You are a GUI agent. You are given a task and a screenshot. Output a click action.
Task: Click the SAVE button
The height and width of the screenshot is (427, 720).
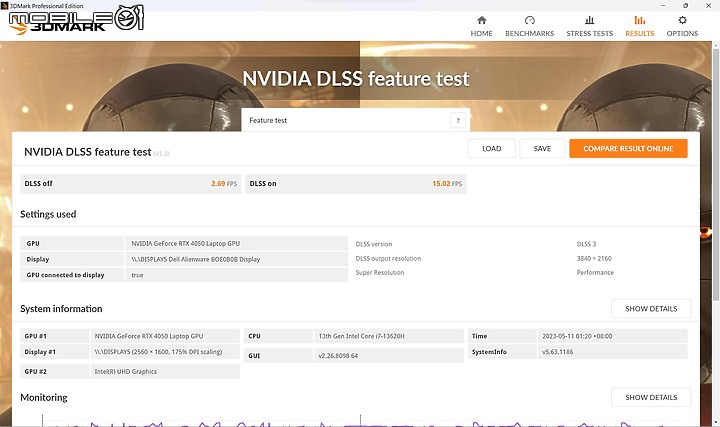pyautogui.click(x=542, y=149)
